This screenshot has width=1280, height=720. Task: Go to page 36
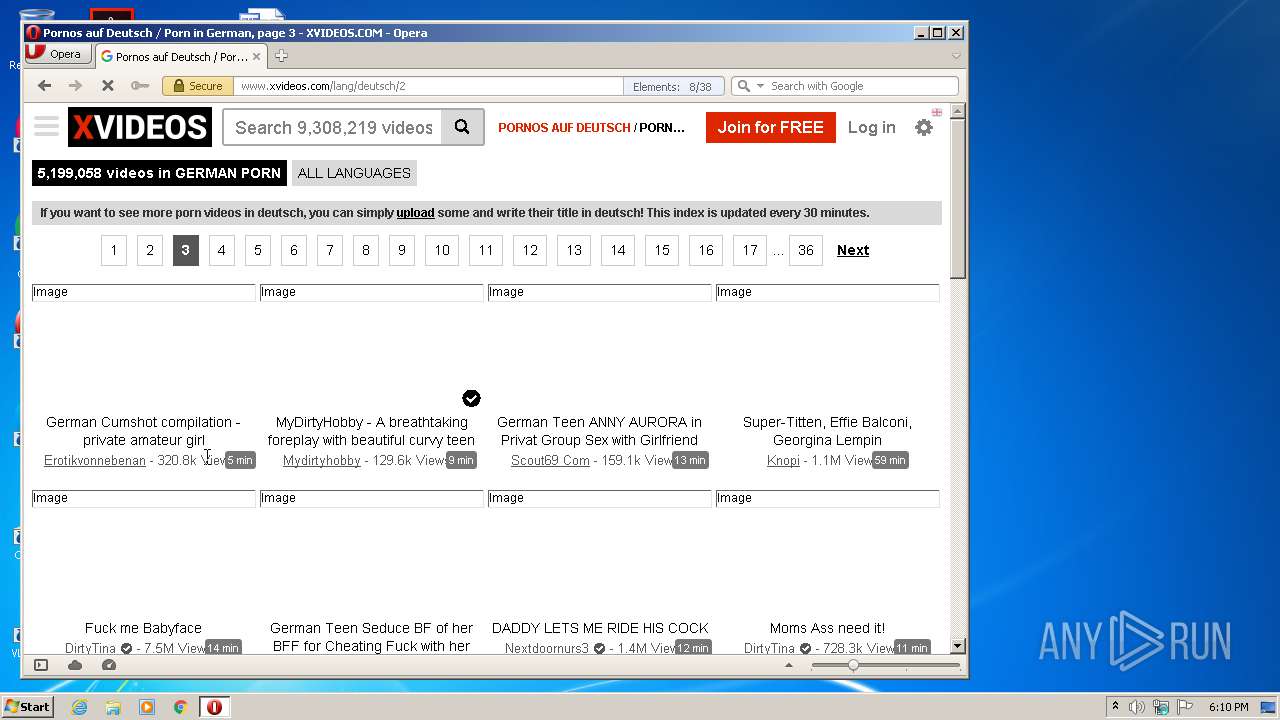point(806,250)
